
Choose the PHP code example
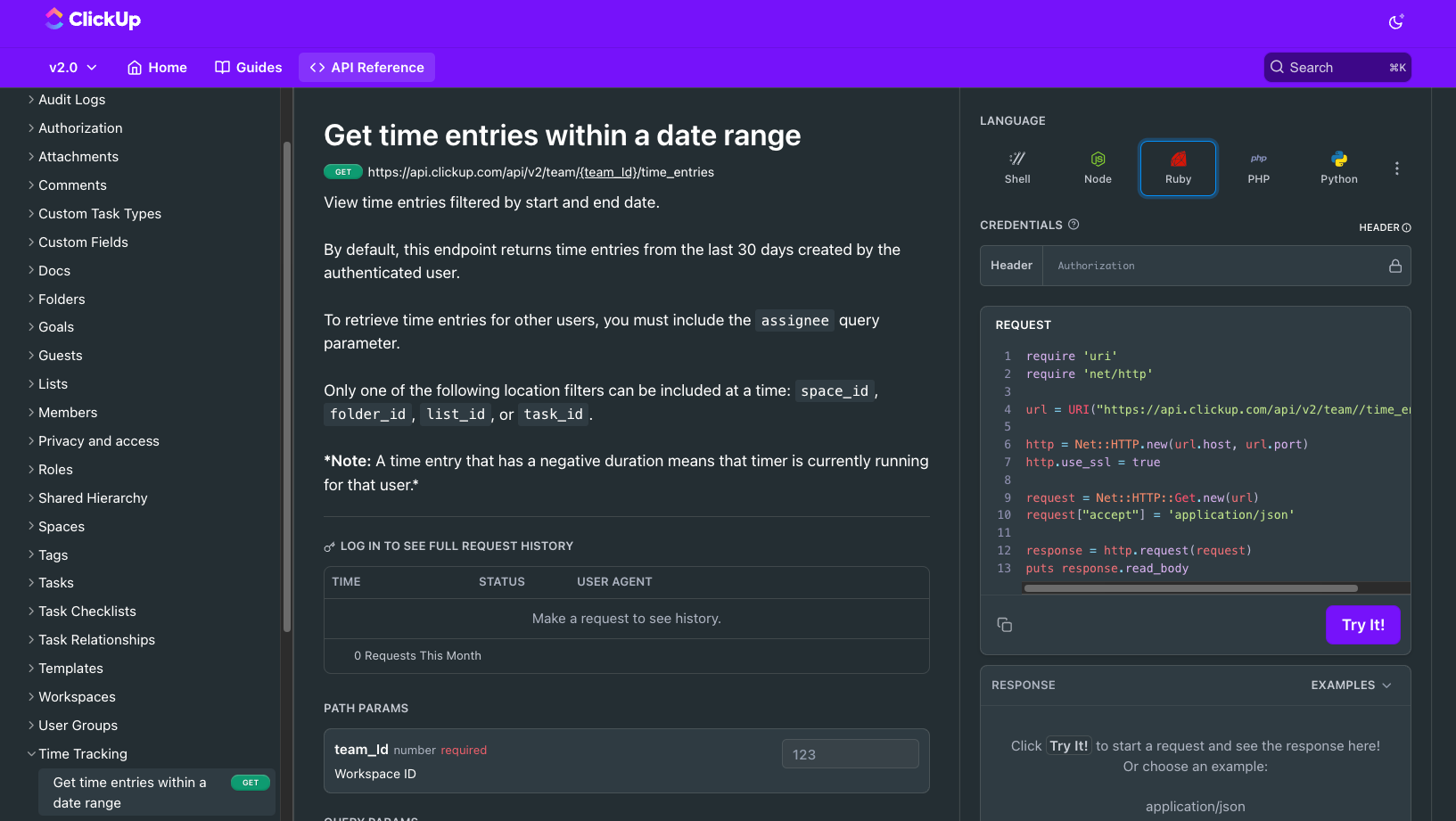1258,168
